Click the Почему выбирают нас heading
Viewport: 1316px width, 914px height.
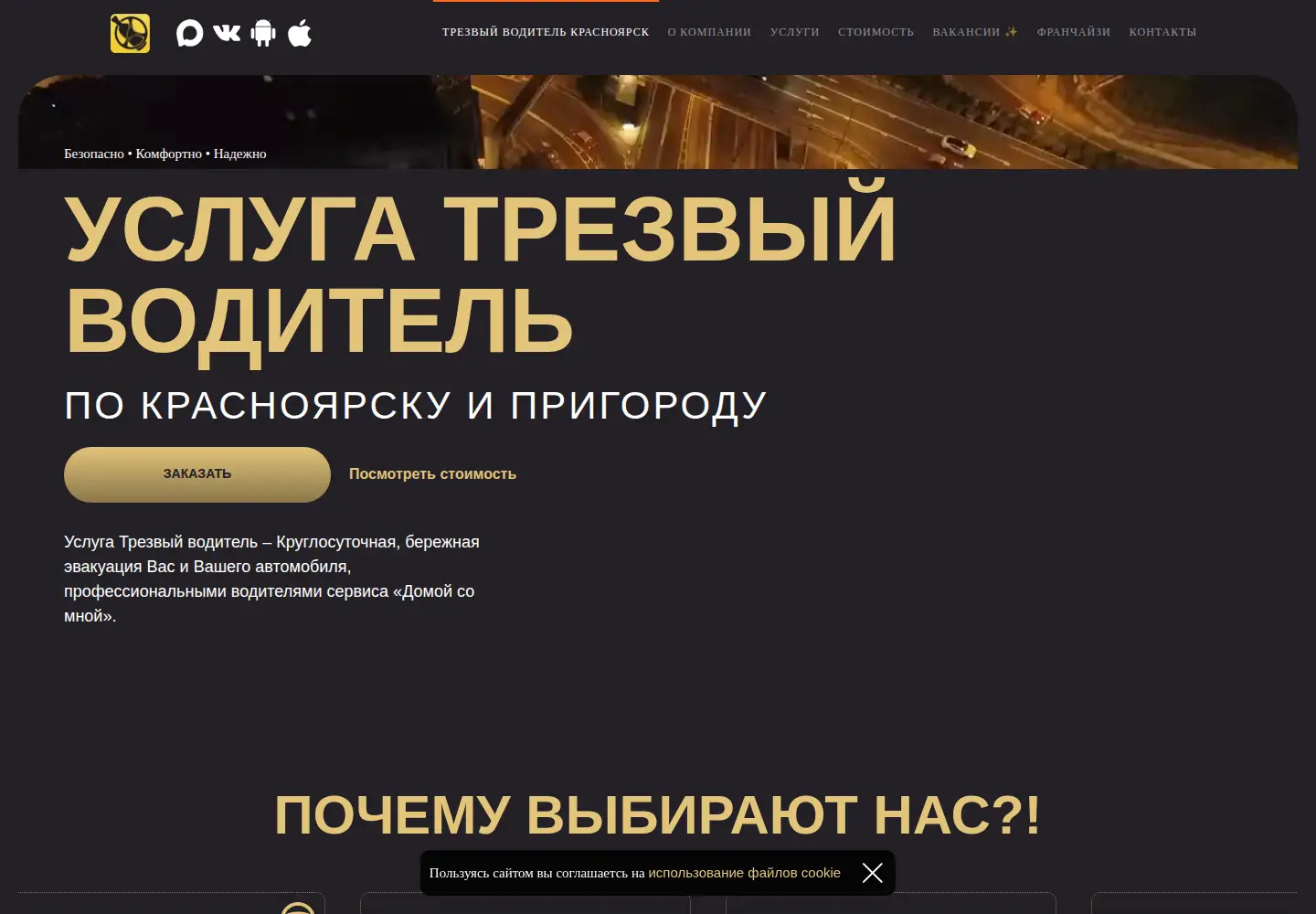tap(658, 815)
